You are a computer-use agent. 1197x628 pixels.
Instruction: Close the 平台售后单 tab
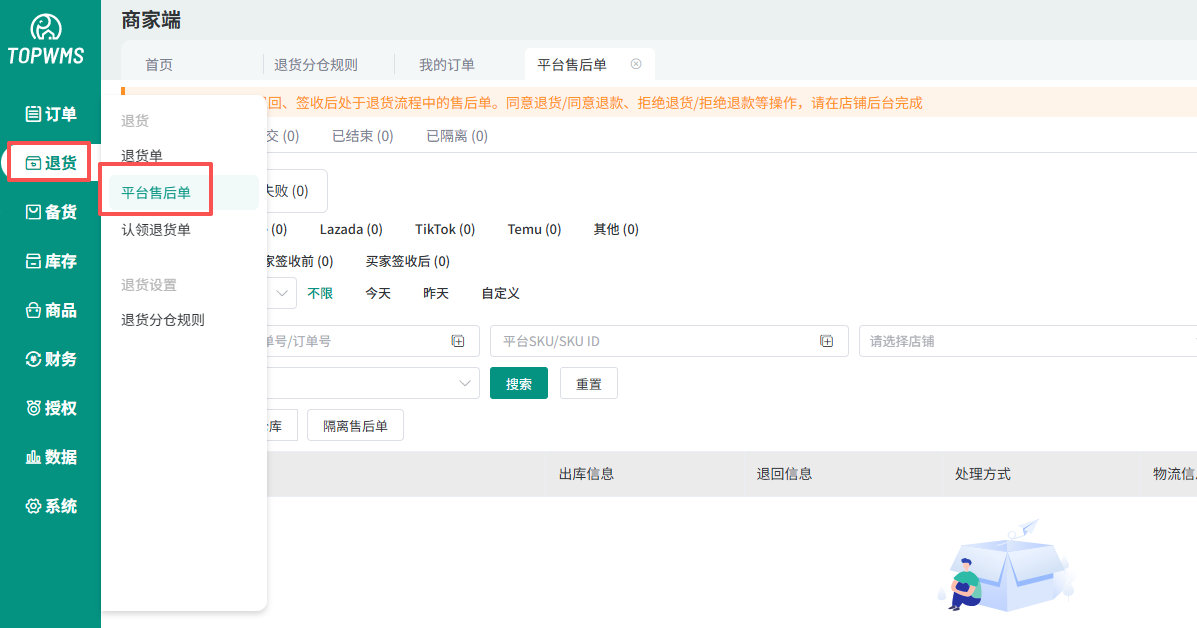[x=636, y=64]
